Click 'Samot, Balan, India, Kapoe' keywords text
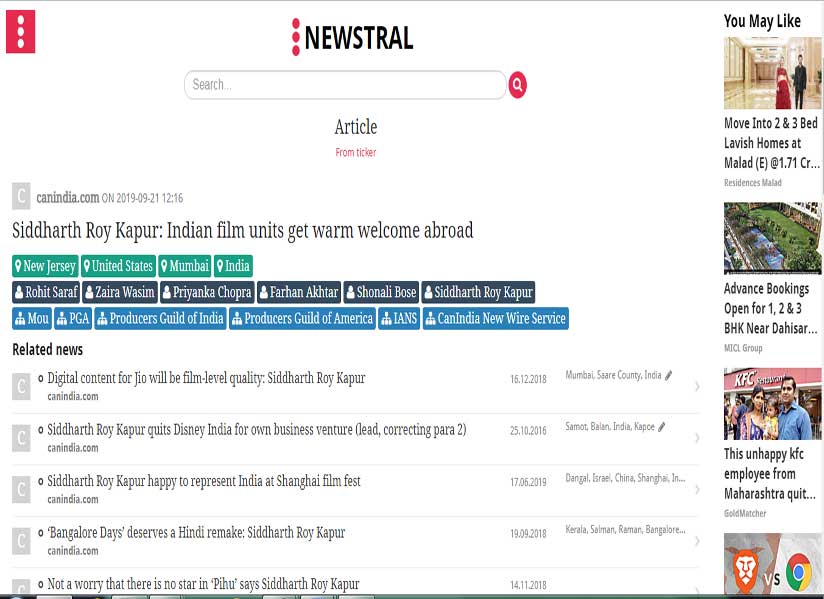 click(610, 427)
